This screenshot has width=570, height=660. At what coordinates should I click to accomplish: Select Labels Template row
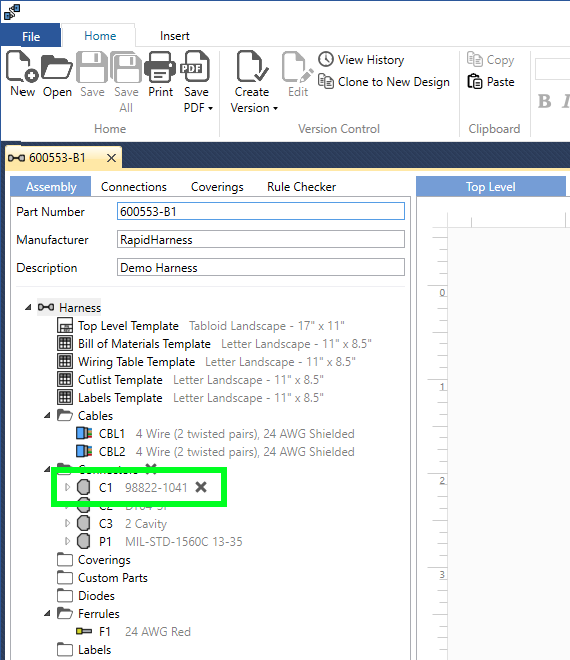click(190, 398)
